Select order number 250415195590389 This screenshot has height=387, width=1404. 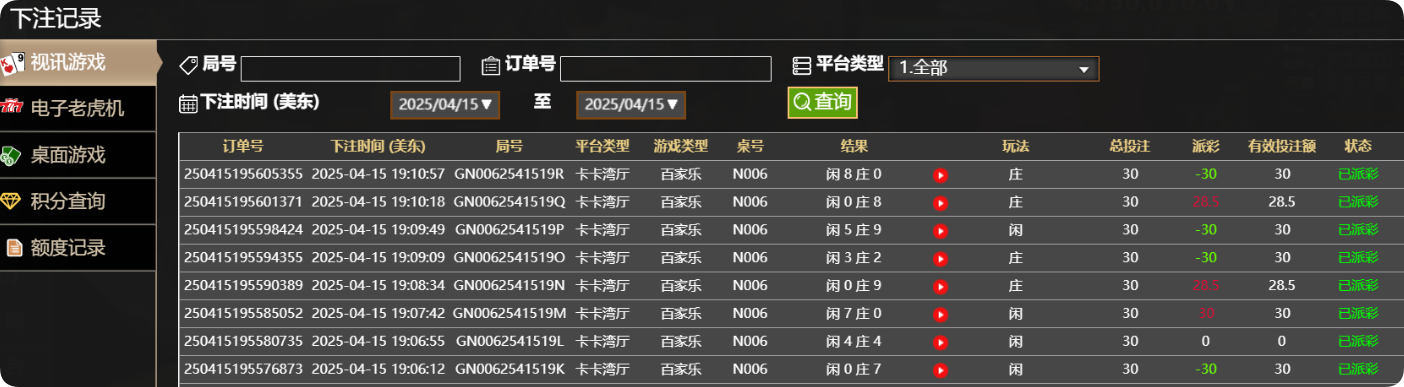(243, 286)
